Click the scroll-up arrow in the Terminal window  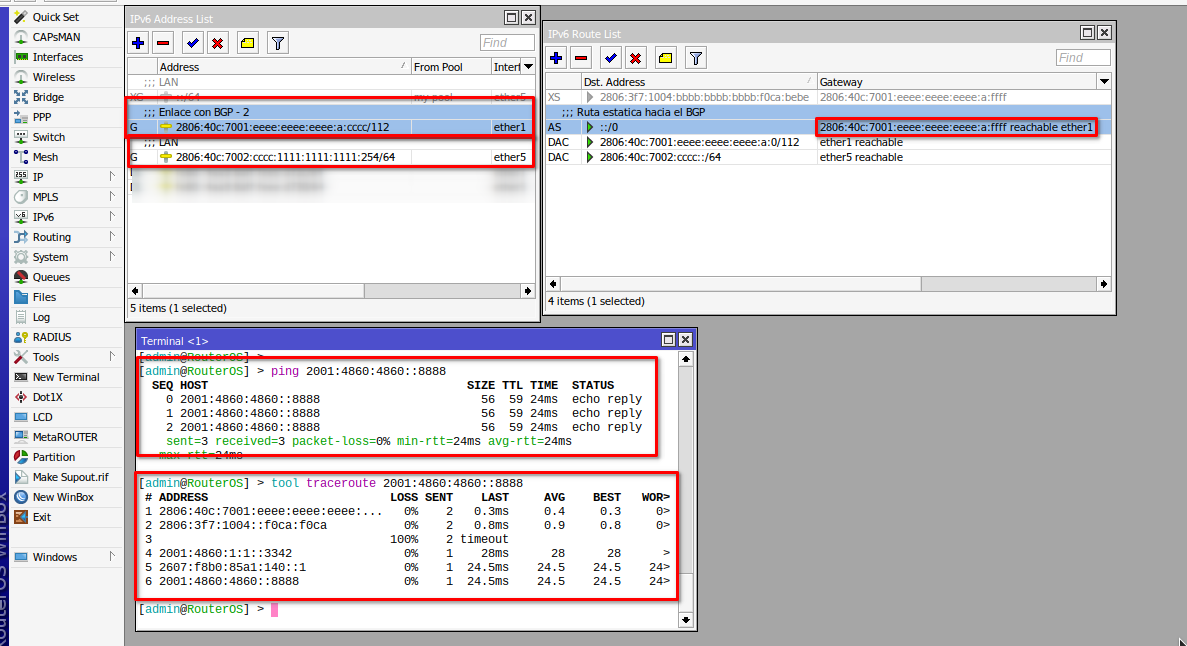pyautogui.click(x=686, y=359)
